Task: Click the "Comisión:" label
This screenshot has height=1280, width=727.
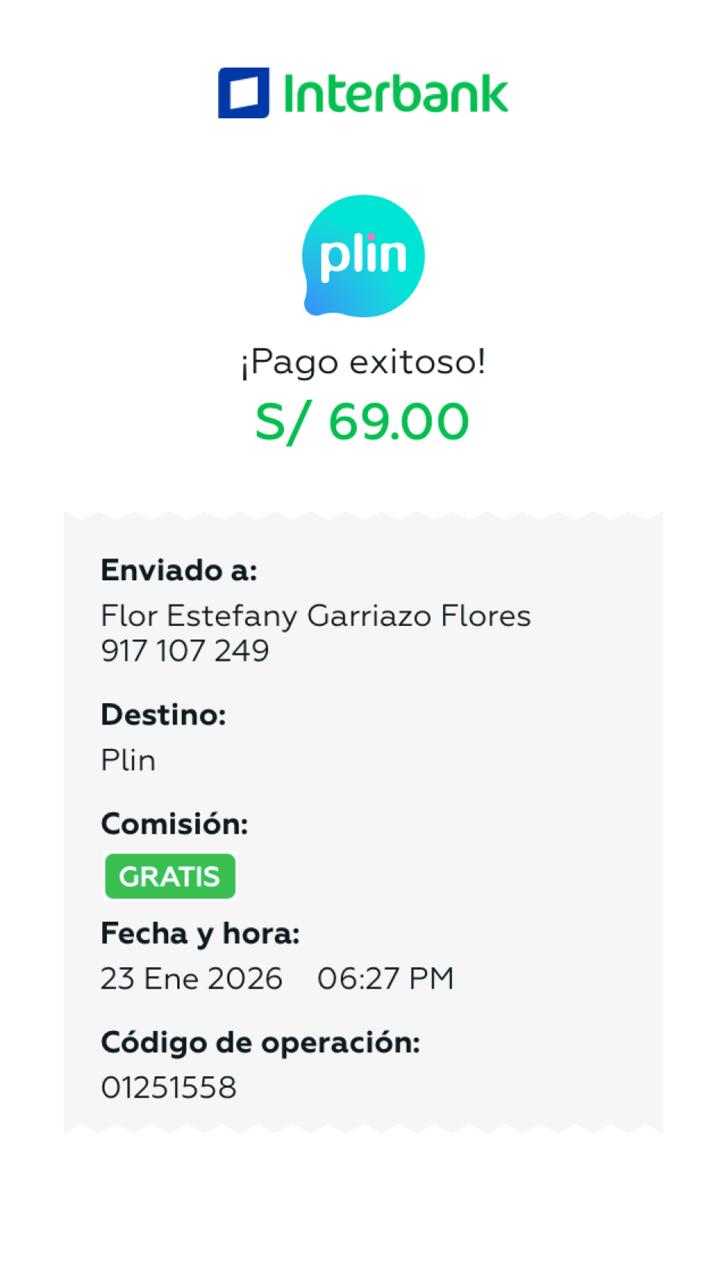Action: [174, 824]
